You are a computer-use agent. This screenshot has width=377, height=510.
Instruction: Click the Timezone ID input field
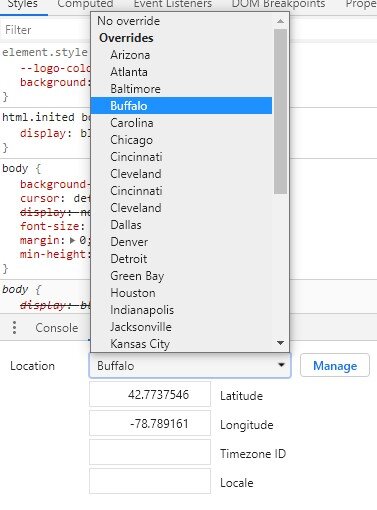(x=150, y=453)
